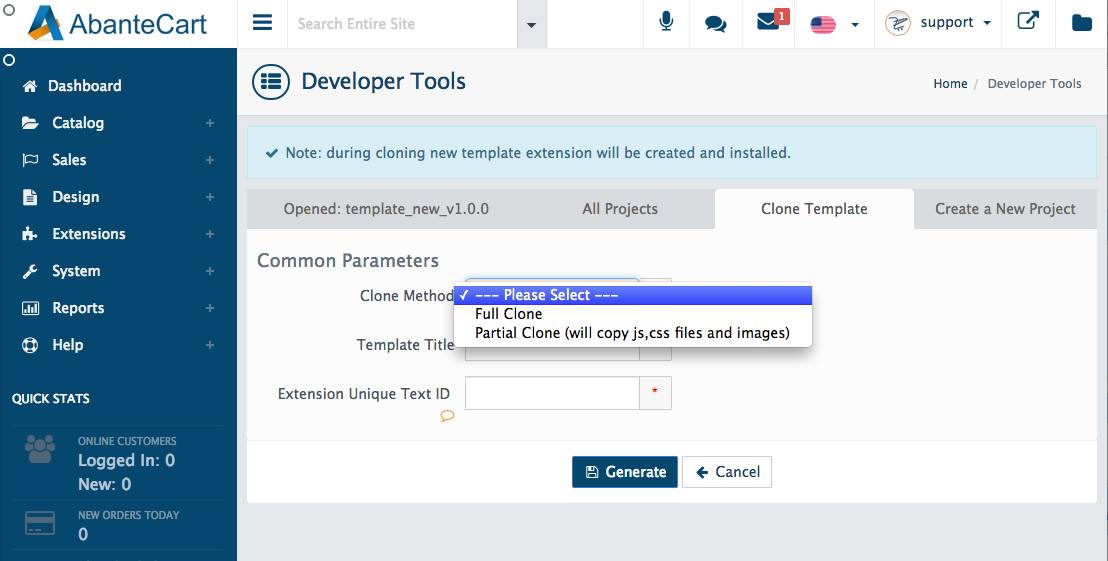Click the Extensions puzzle icon
Image resolution: width=1108 pixels, height=561 pixels.
[30, 234]
